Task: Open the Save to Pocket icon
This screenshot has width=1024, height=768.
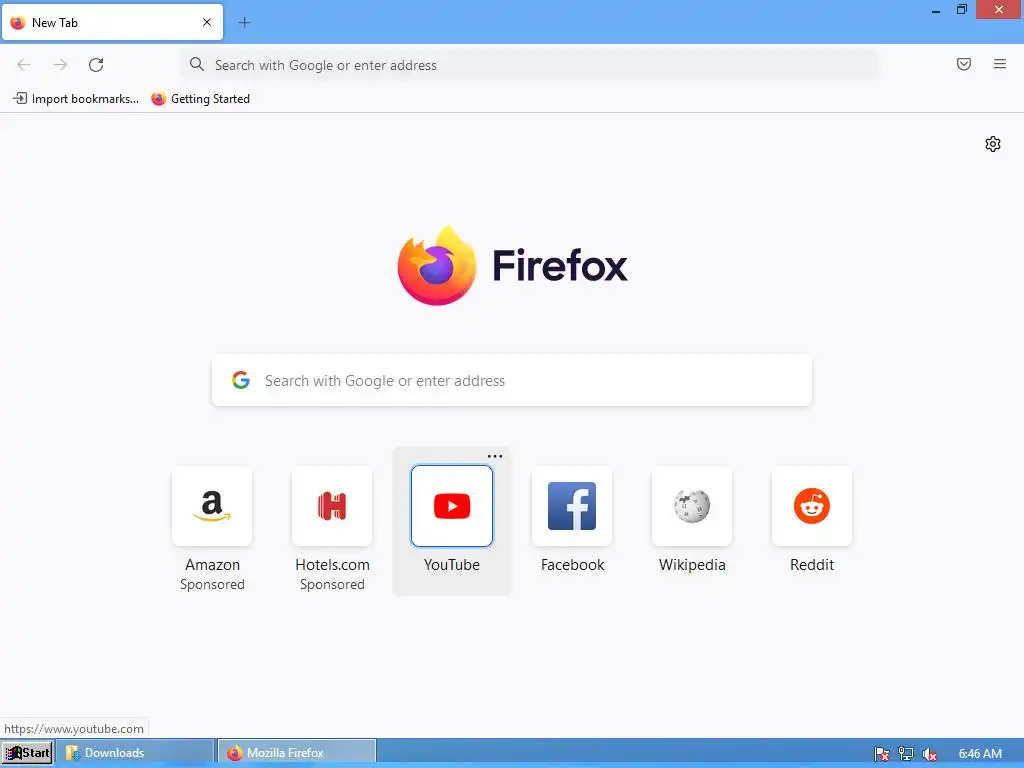Action: click(x=964, y=64)
